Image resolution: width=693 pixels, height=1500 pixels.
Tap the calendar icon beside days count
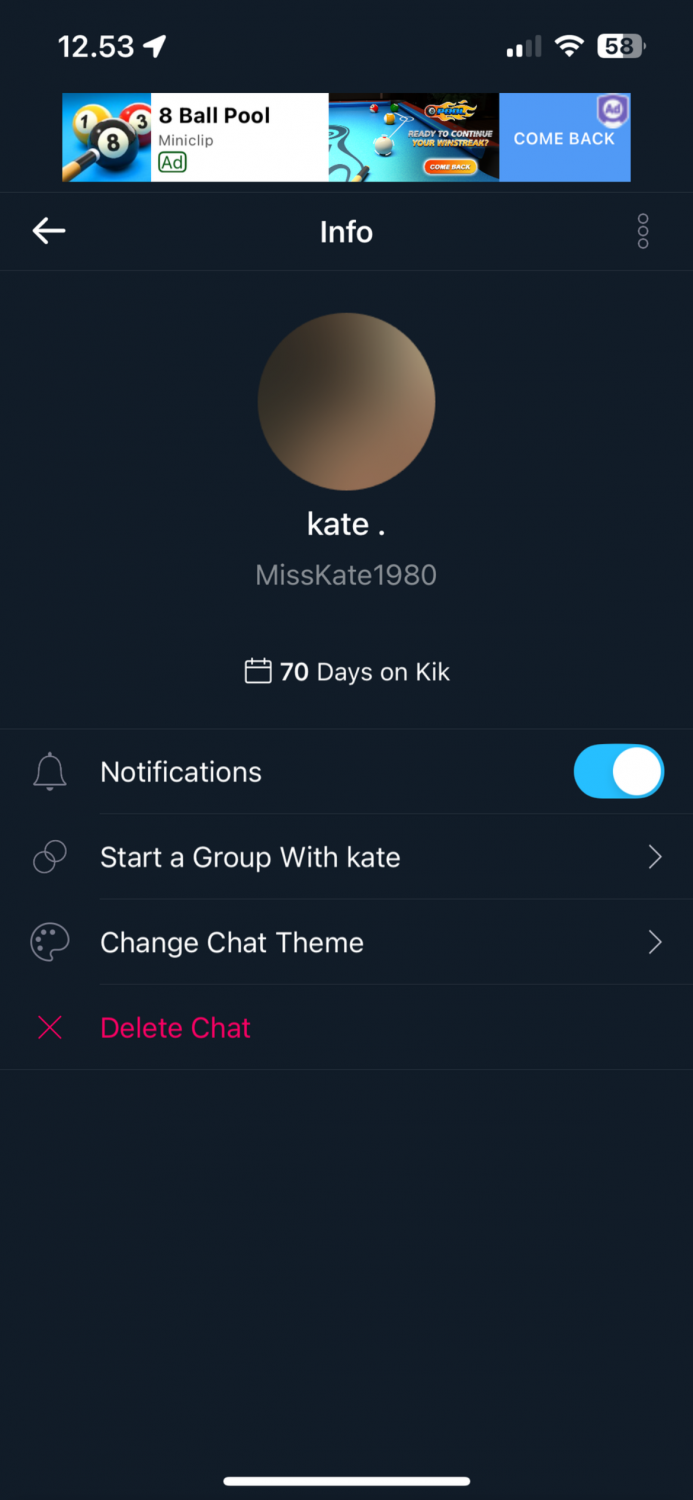click(258, 671)
